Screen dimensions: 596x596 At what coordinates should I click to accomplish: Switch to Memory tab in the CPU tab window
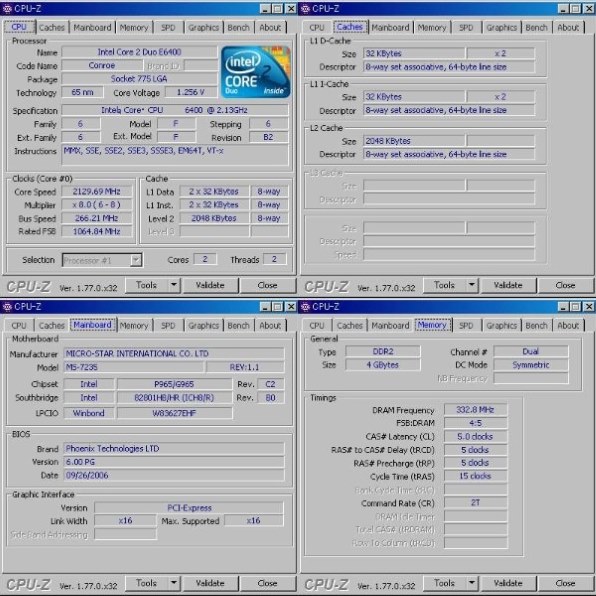134,27
